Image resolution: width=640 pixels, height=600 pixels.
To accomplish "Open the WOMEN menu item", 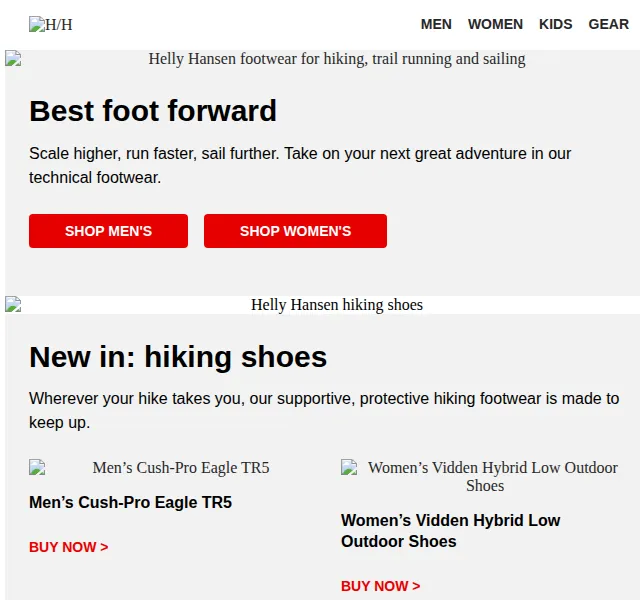I will click(x=495, y=24).
